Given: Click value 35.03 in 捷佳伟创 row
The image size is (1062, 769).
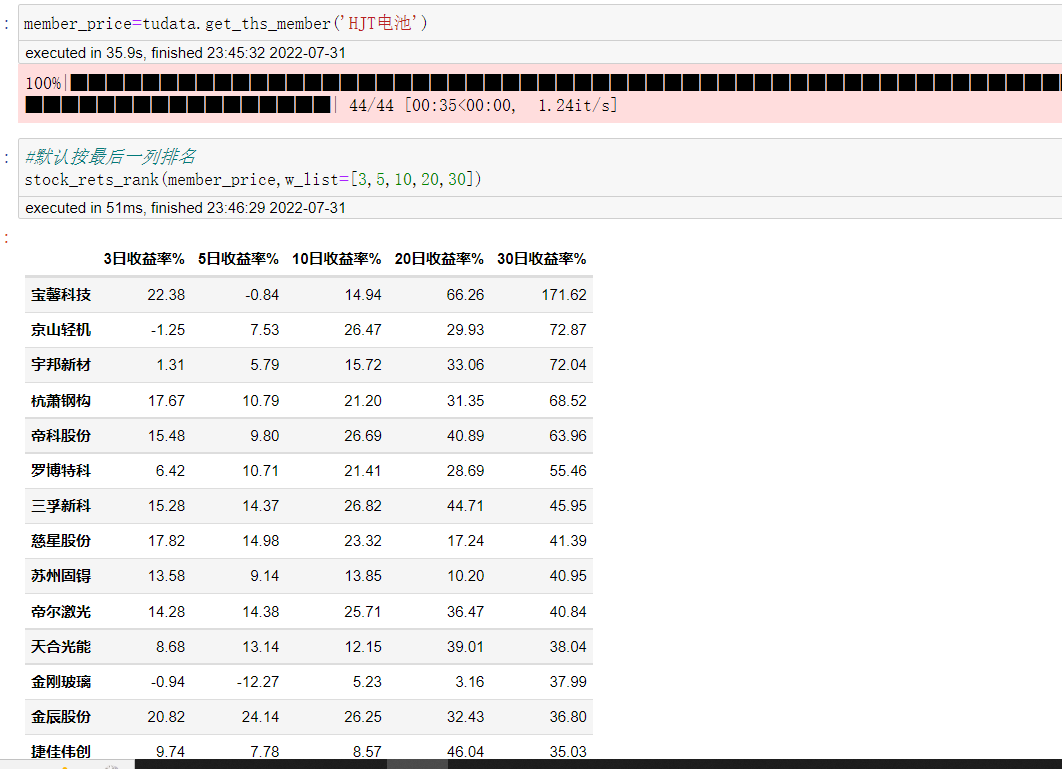Looking at the screenshot, I should [x=568, y=751].
